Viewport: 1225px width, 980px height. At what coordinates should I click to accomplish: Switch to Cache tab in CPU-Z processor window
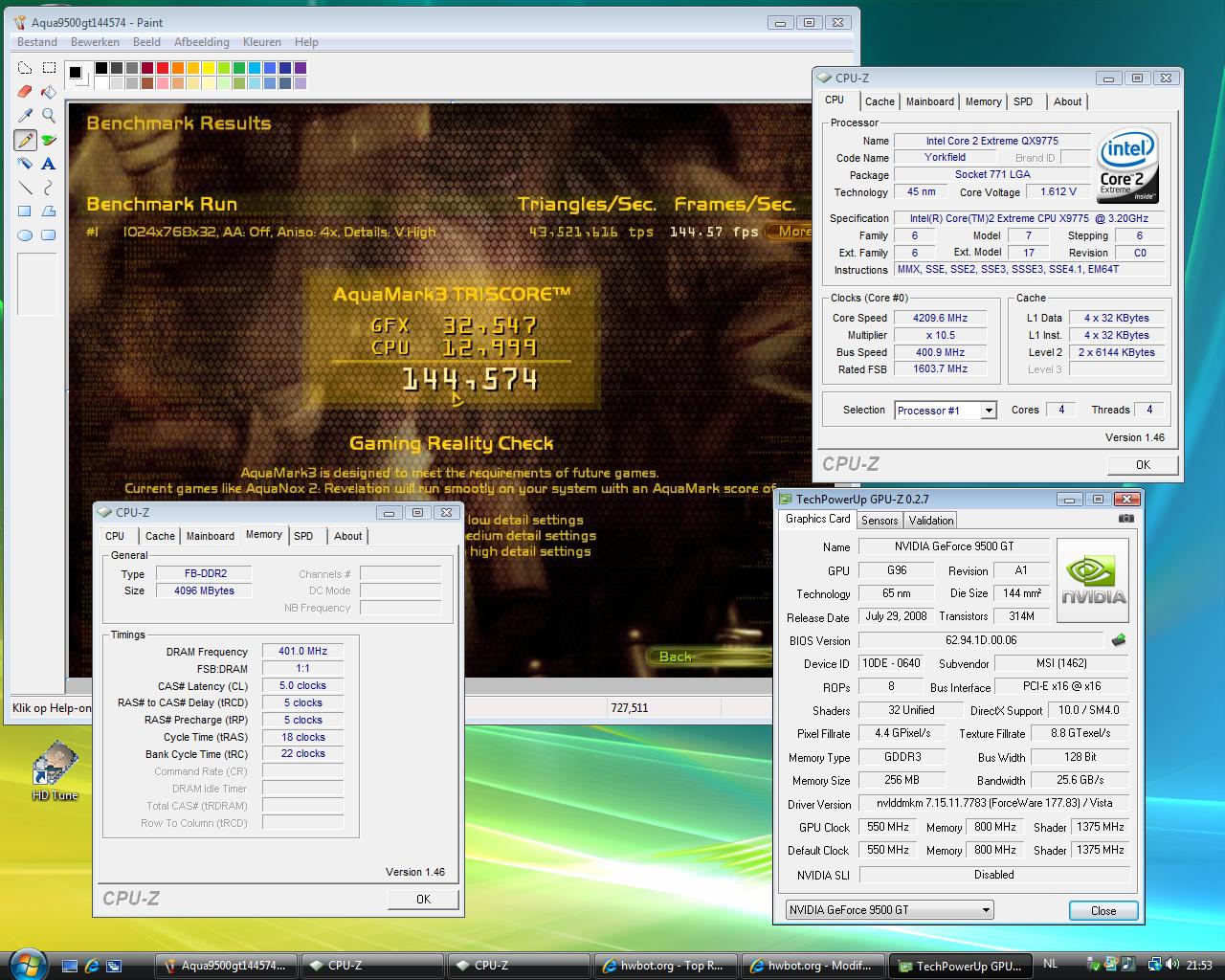click(x=880, y=101)
